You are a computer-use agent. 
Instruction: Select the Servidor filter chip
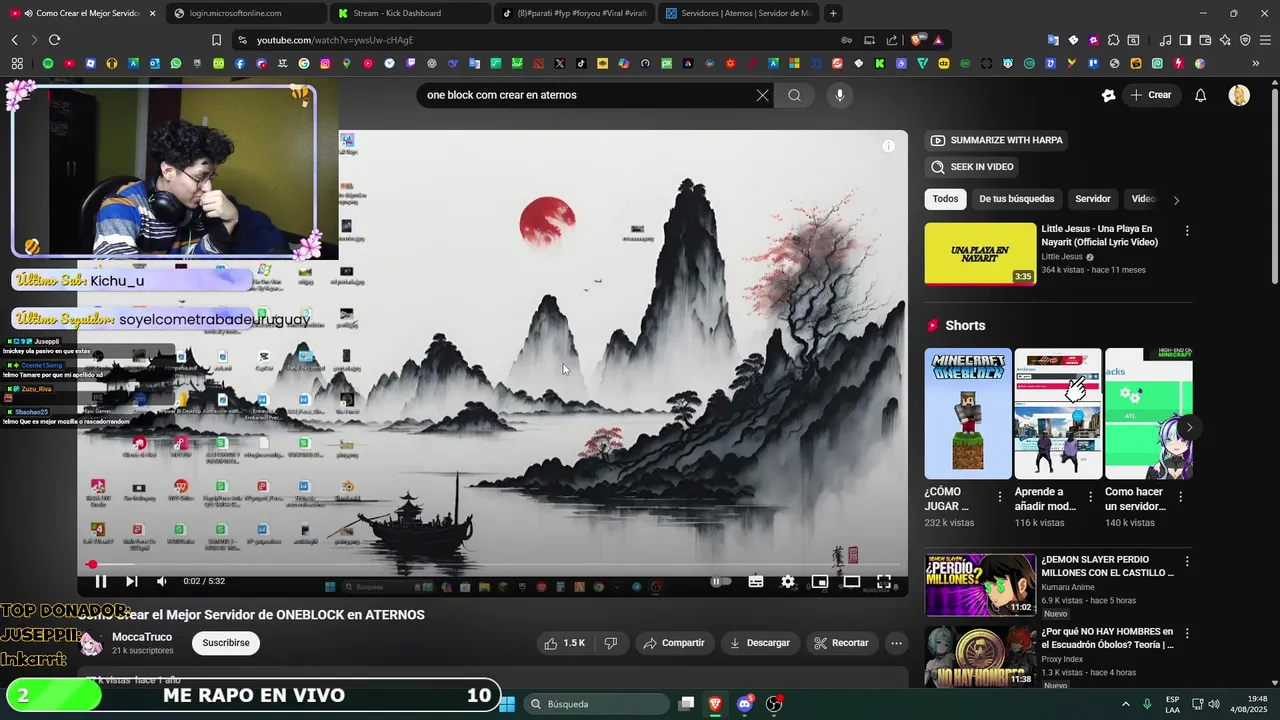(x=1093, y=199)
